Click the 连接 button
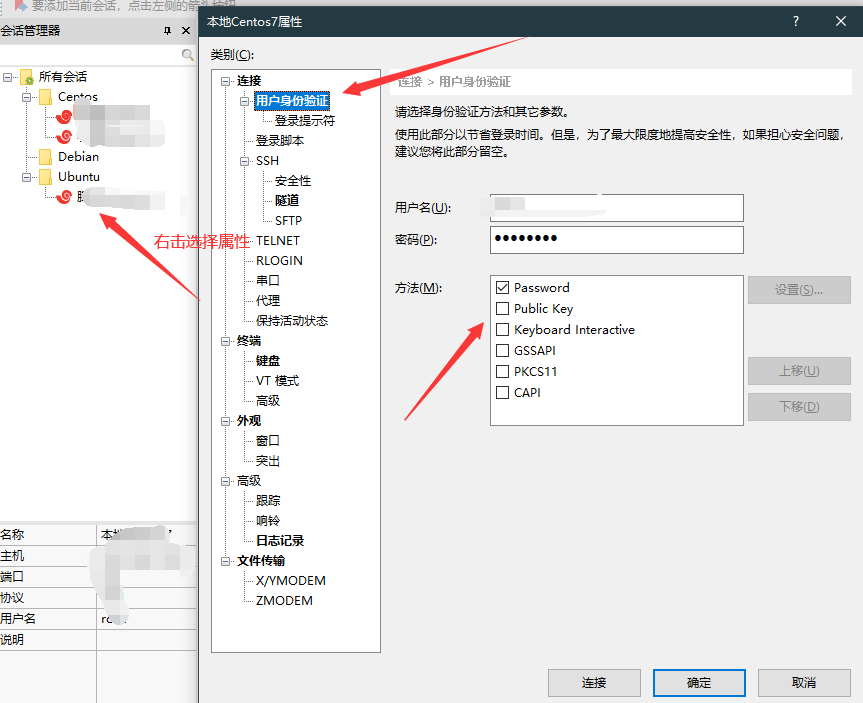Viewport: 863px width, 703px height. click(x=594, y=683)
